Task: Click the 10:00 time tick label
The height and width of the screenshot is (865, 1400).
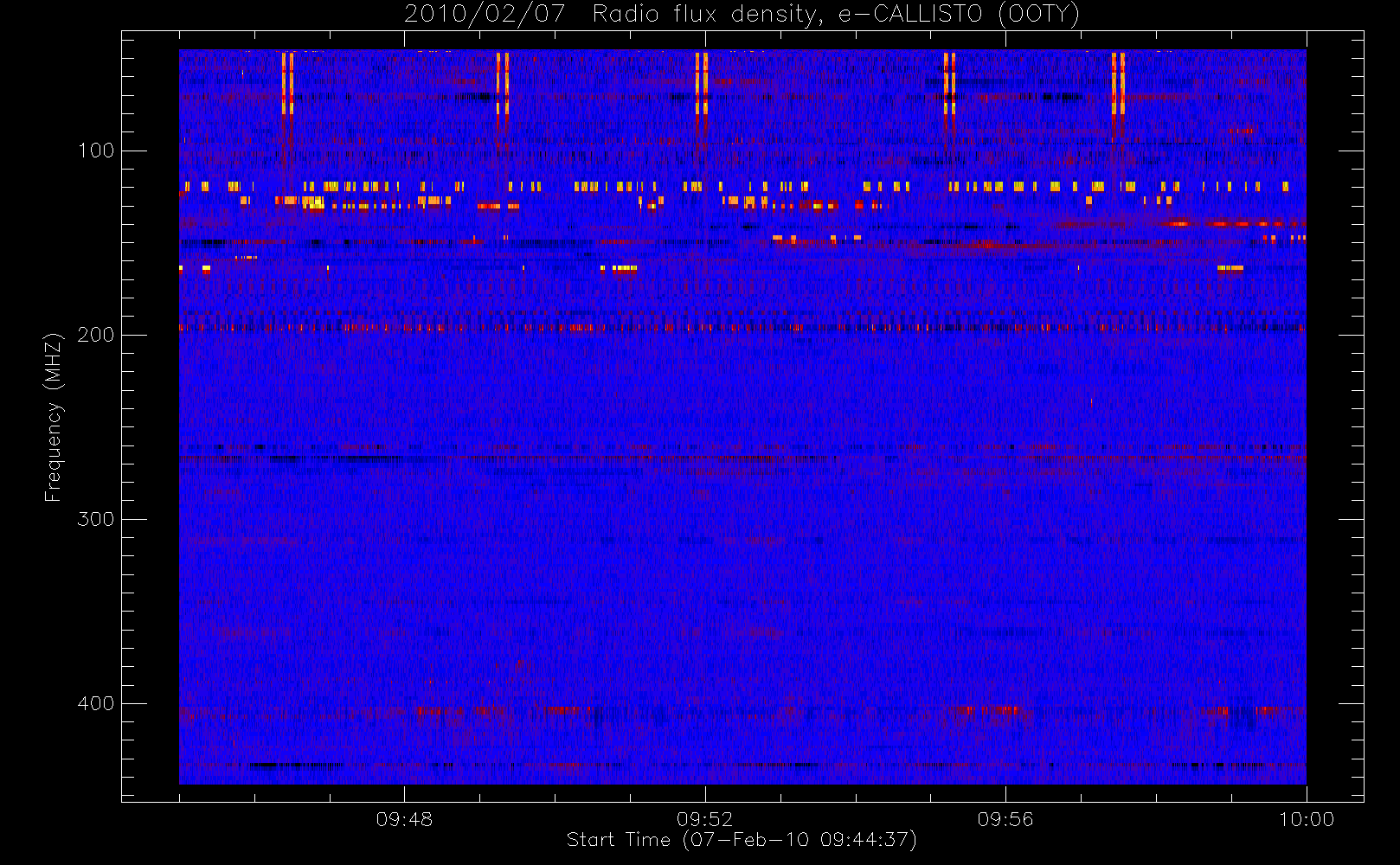Action: (x=1307, y=819)
